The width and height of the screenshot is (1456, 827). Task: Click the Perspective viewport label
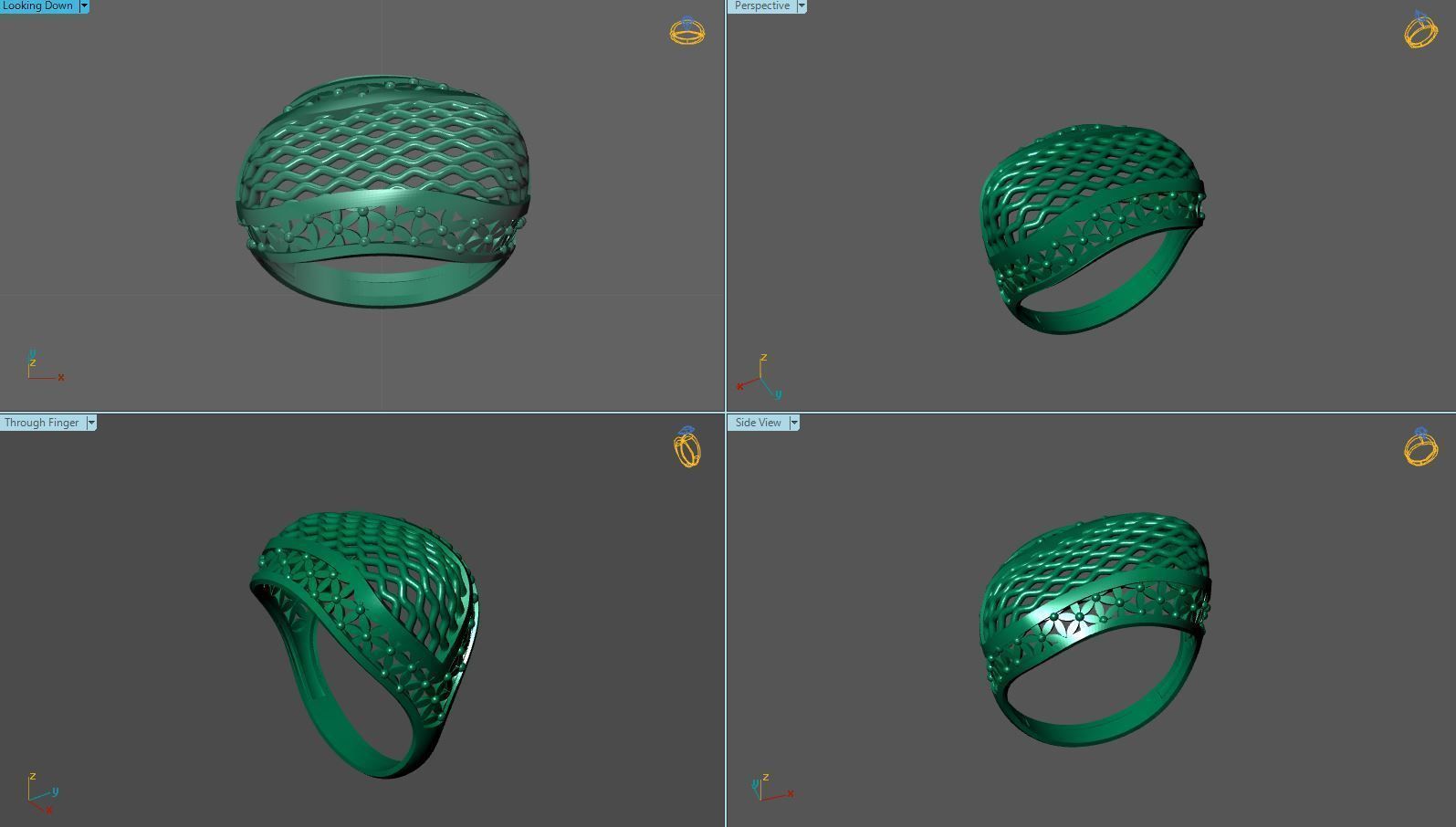click(x=762, y=5)
